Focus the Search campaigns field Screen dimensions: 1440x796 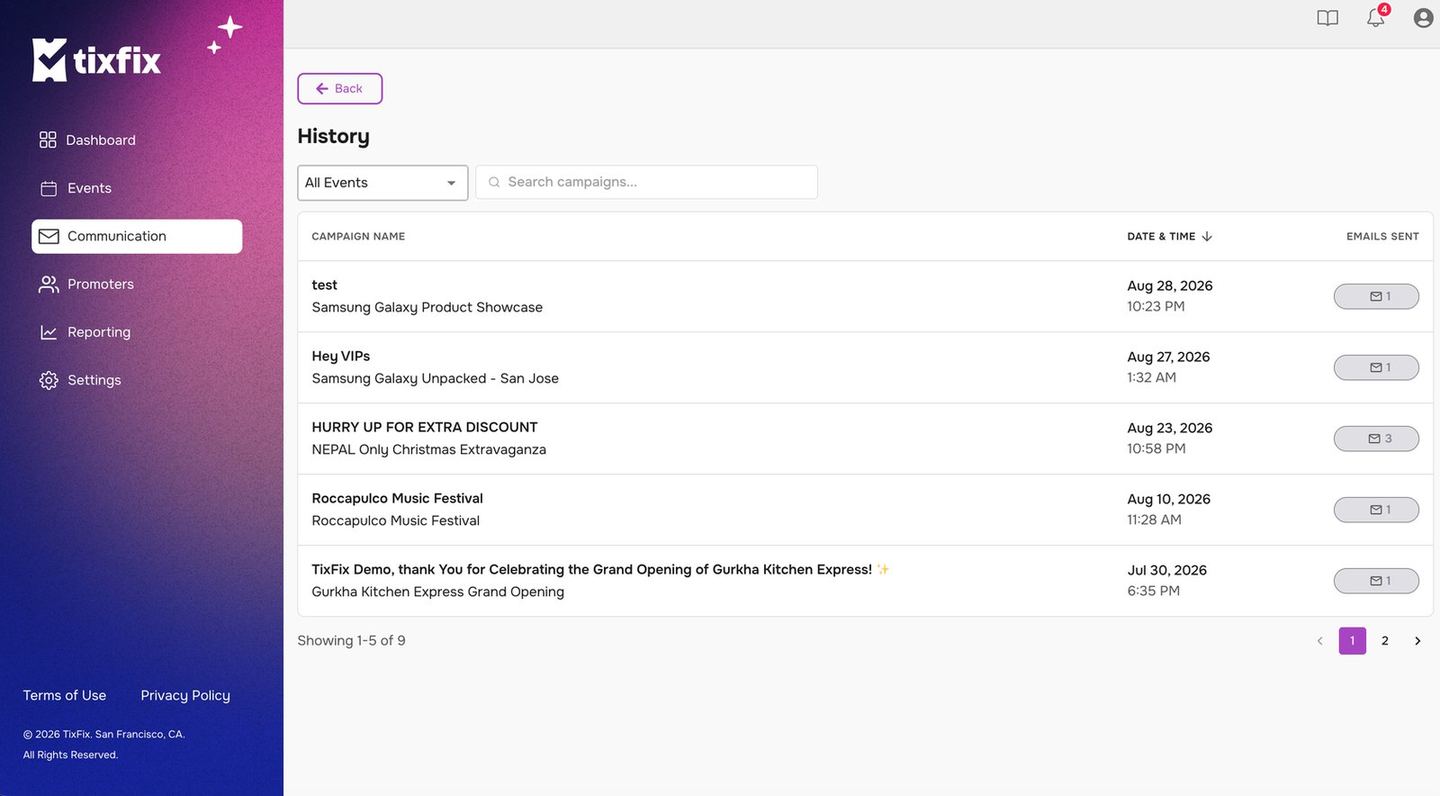(x=647, y=182)
